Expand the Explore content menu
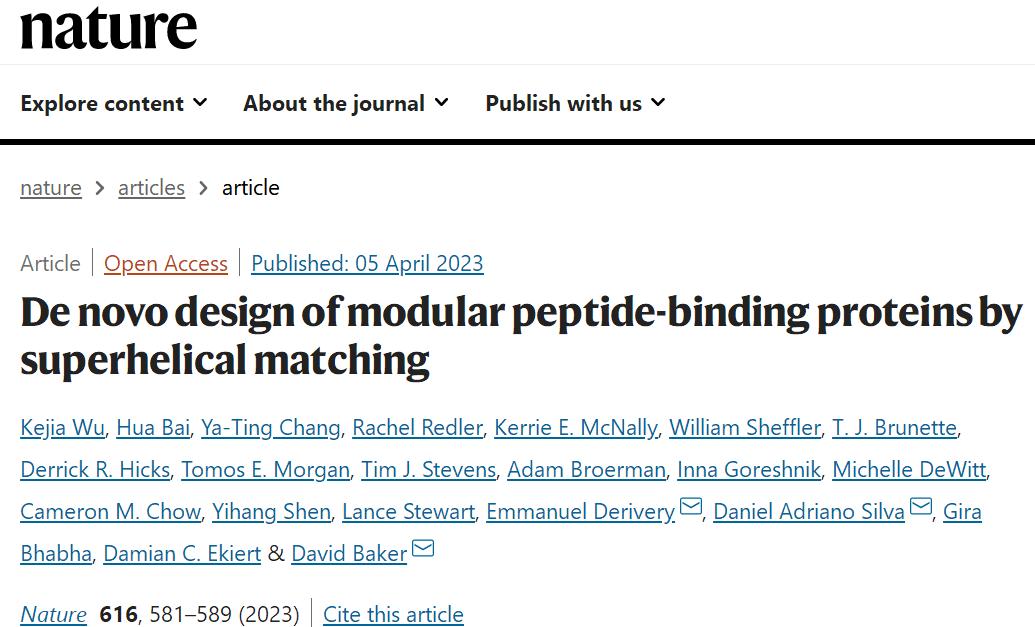 point(114,103)
